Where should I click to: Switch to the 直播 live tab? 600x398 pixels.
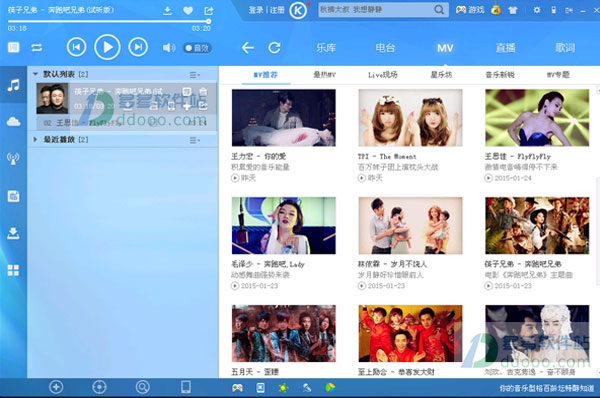[505, 48]
